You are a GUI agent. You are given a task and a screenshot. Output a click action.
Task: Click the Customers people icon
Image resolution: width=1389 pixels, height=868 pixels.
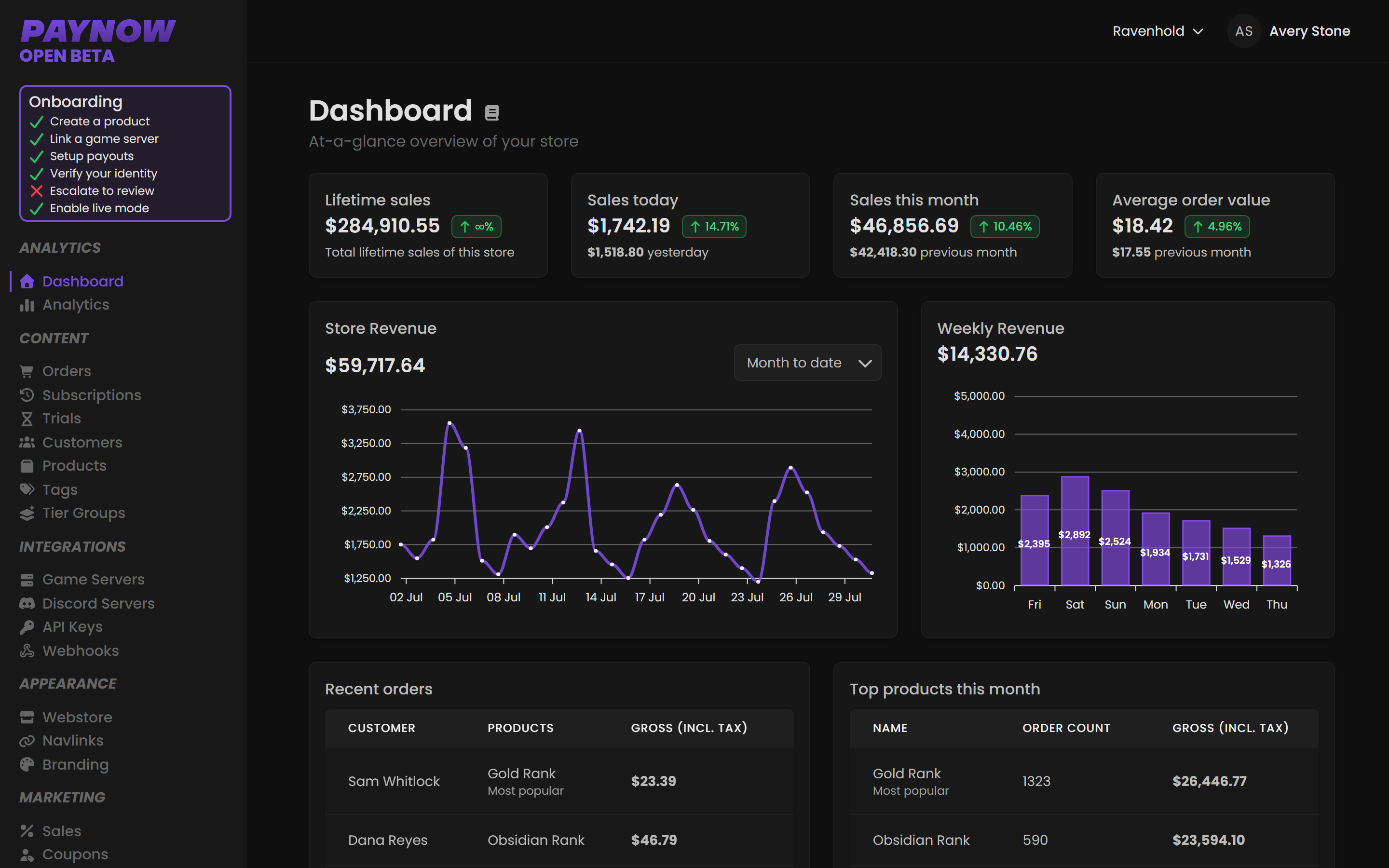click(27, 442)
